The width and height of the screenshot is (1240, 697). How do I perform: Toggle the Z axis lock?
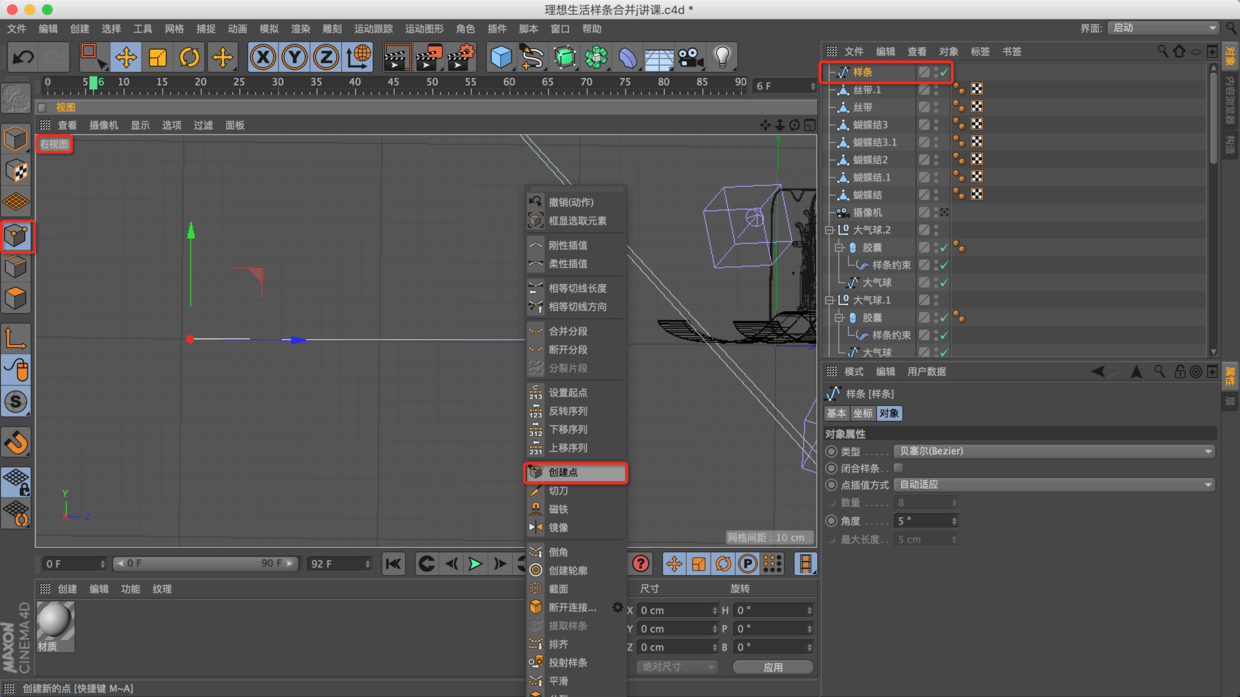[x=326, y=58]
